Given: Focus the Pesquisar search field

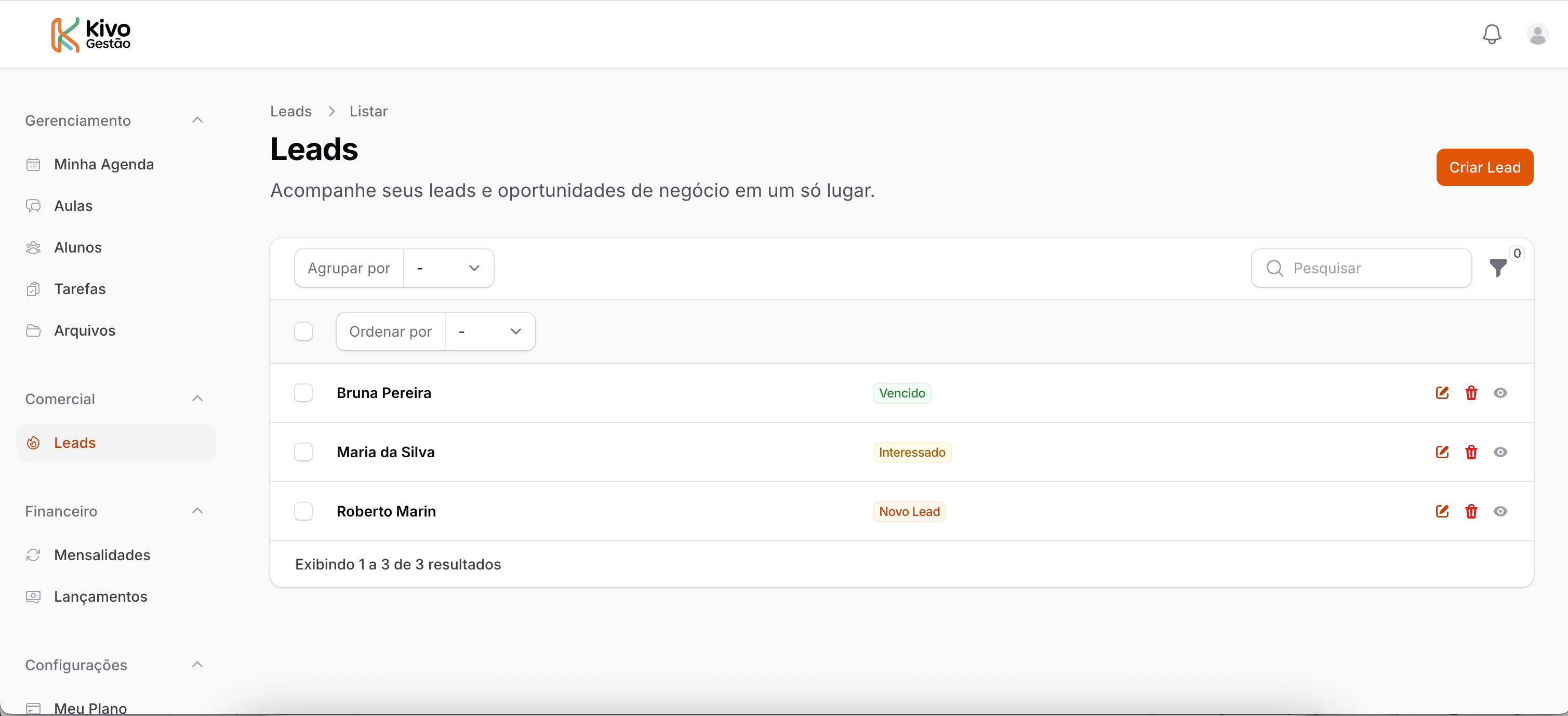Looking at the screenshot, I should click(x=1370, y=268).
